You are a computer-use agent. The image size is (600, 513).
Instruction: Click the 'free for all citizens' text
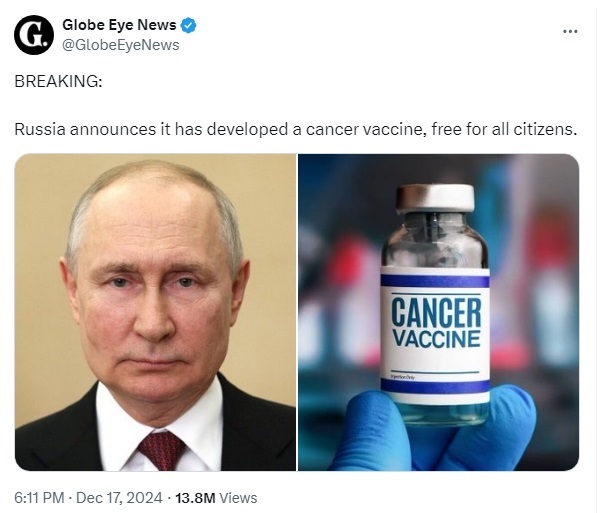[x=504, y=129]
